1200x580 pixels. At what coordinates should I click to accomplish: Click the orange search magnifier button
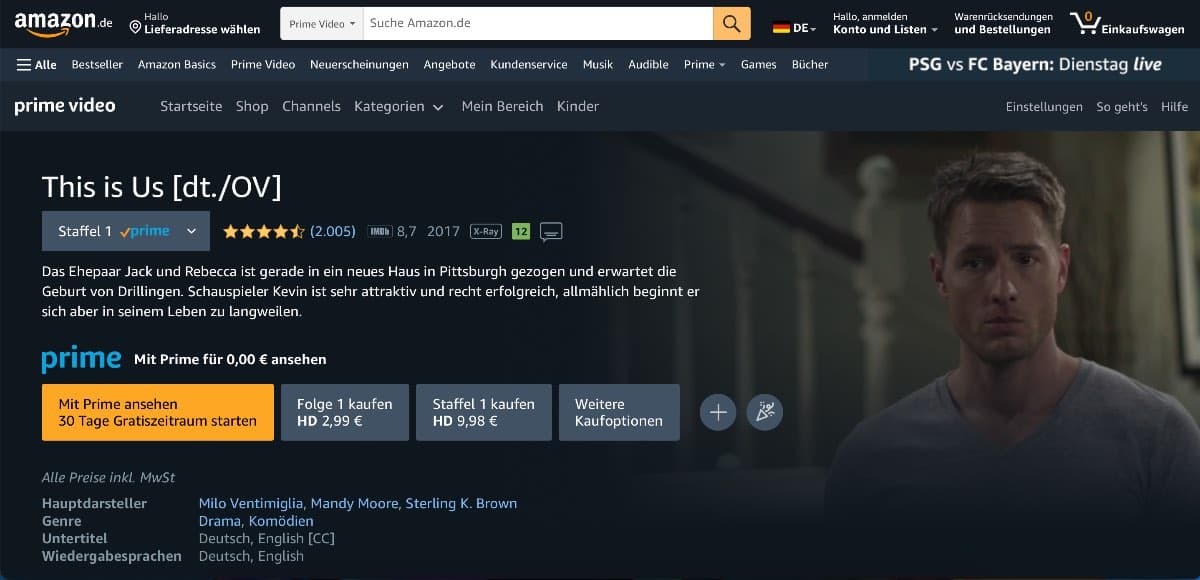pyautogui.click(x=732, y=23)
